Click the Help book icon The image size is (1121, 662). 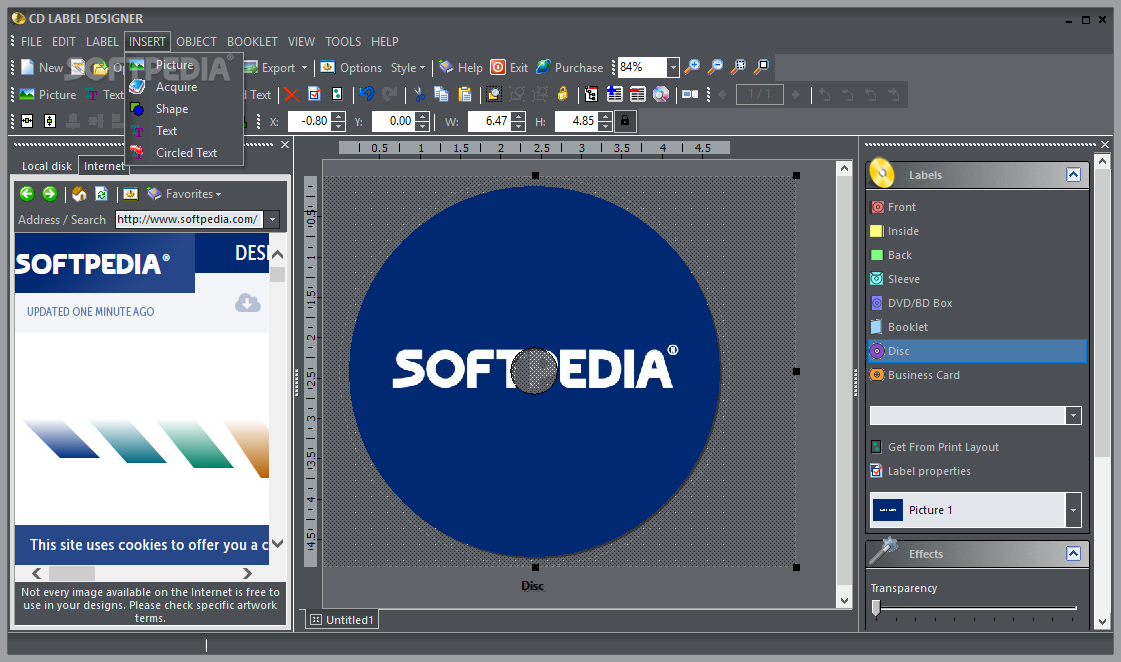(x=446, y=67)
